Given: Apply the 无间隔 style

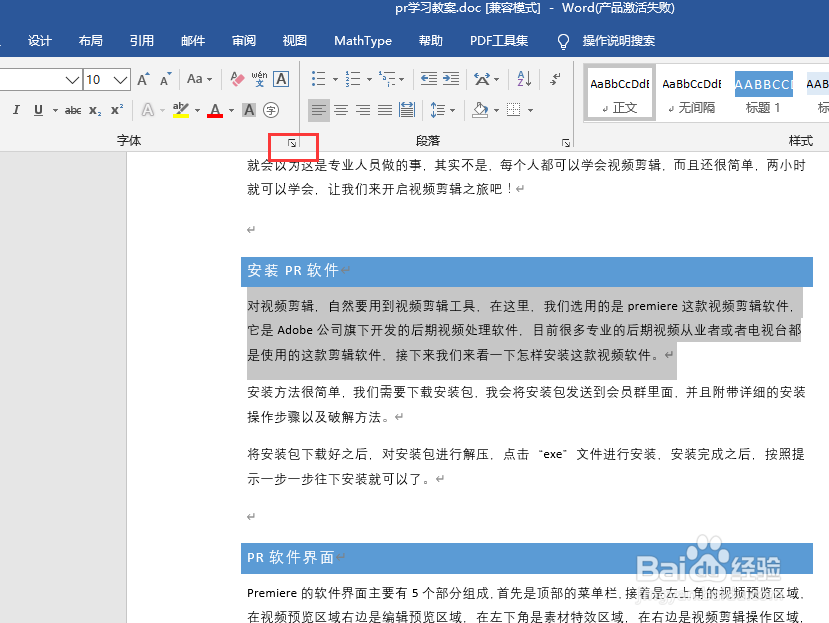Looking at the screenshot, I should coord(692,94).
